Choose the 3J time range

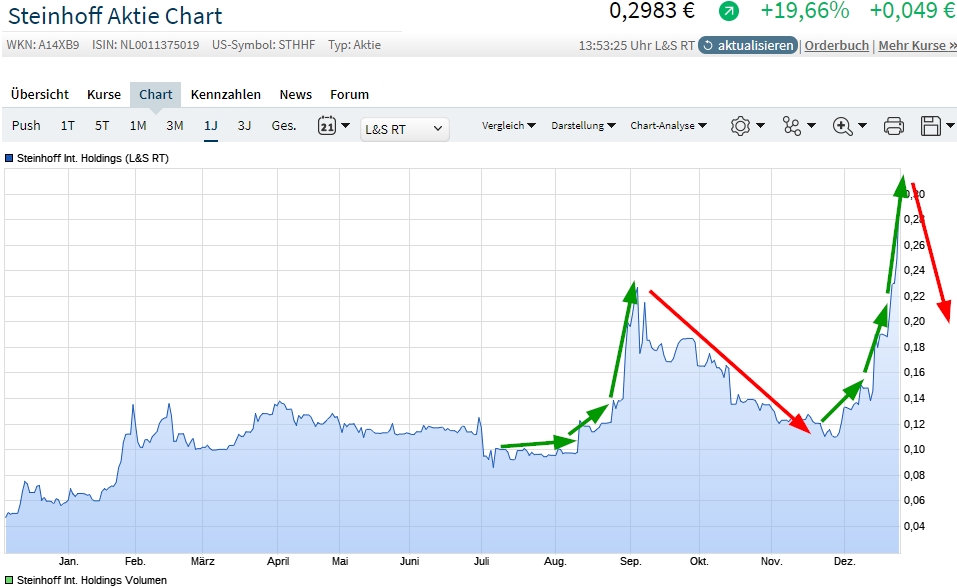[x=244, y=126]
